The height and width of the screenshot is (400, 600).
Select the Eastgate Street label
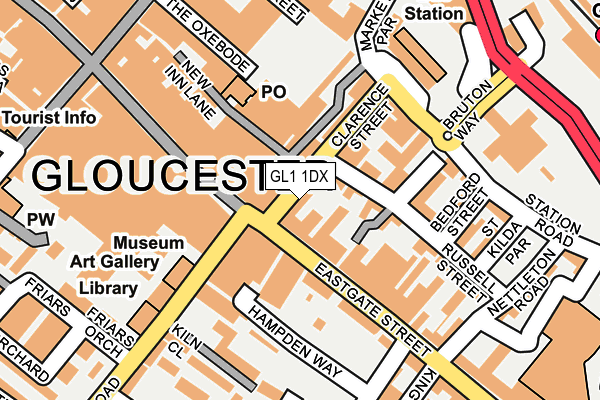pos(372,310)
